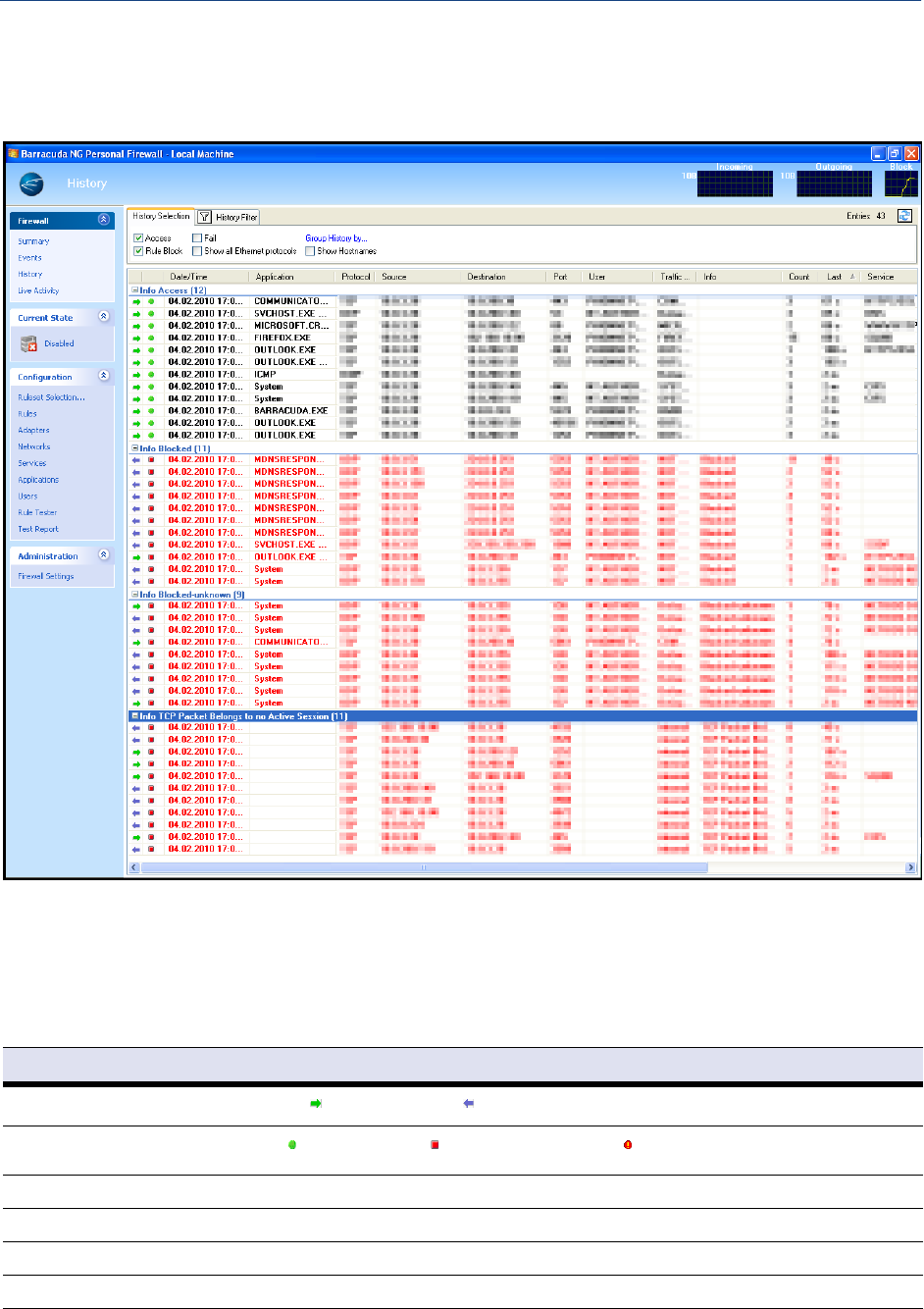Collapse the Info Blocked-unknown (9) group
Viewport: 924px width, 1309px height.
pos(134,595)
